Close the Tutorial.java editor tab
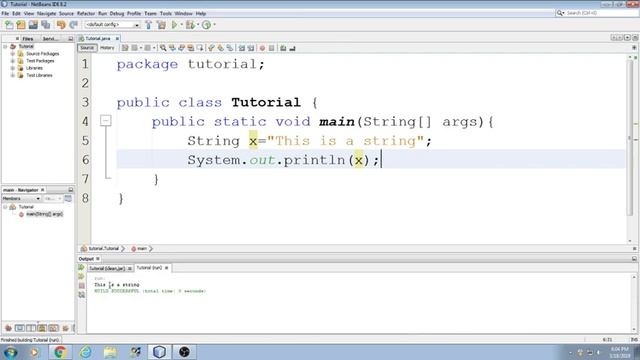640x360 pixels. coord(117,38)
